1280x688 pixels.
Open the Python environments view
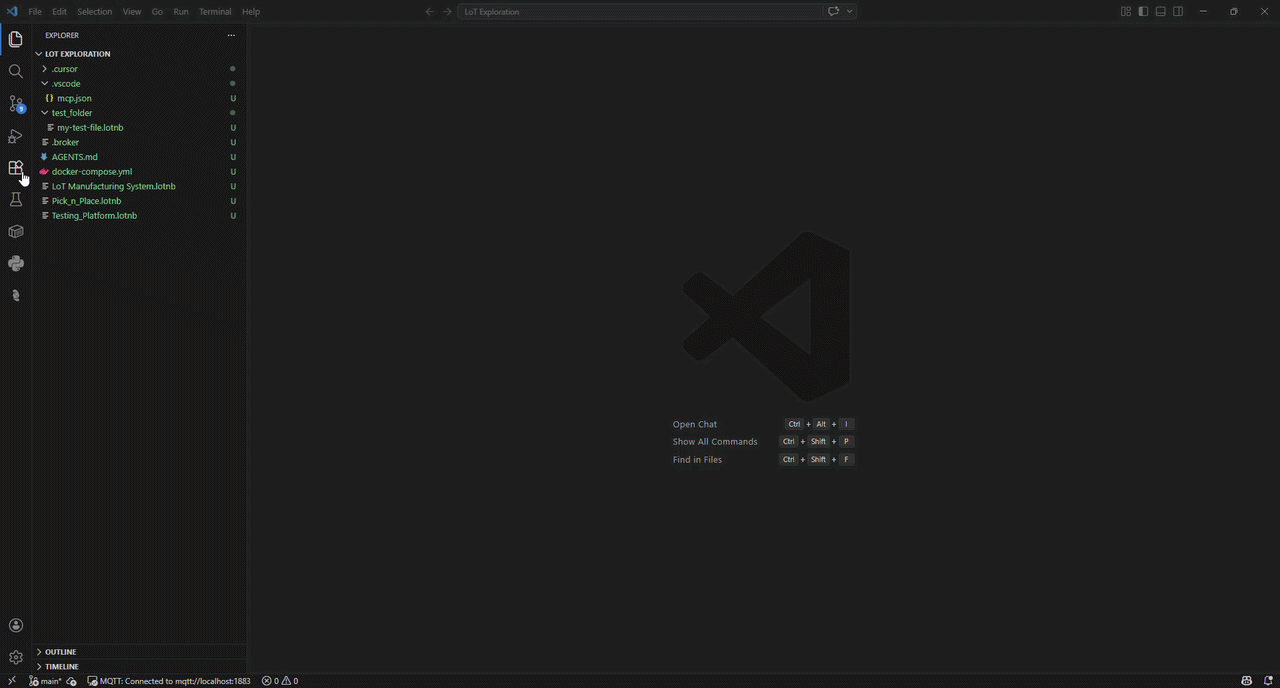pyautogui.click(x=15, y=263)
